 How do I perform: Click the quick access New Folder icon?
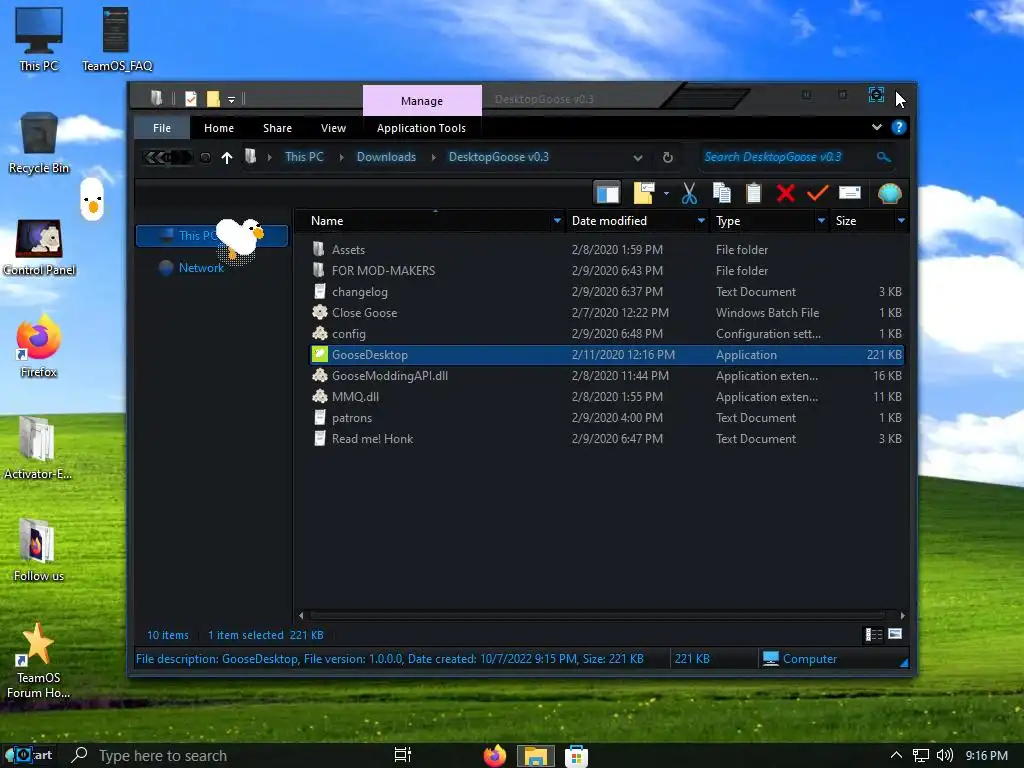click(213, 99)
